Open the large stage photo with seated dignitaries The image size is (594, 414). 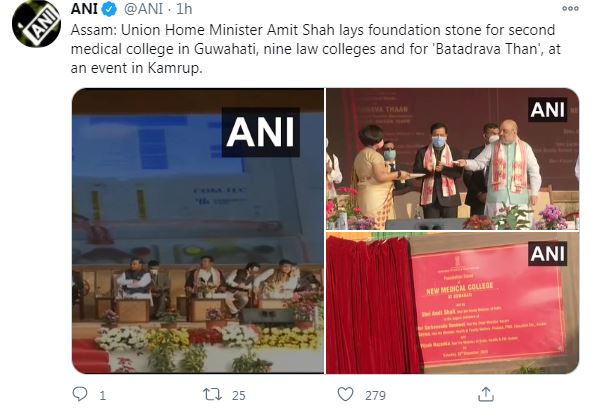tap(198, 231)
